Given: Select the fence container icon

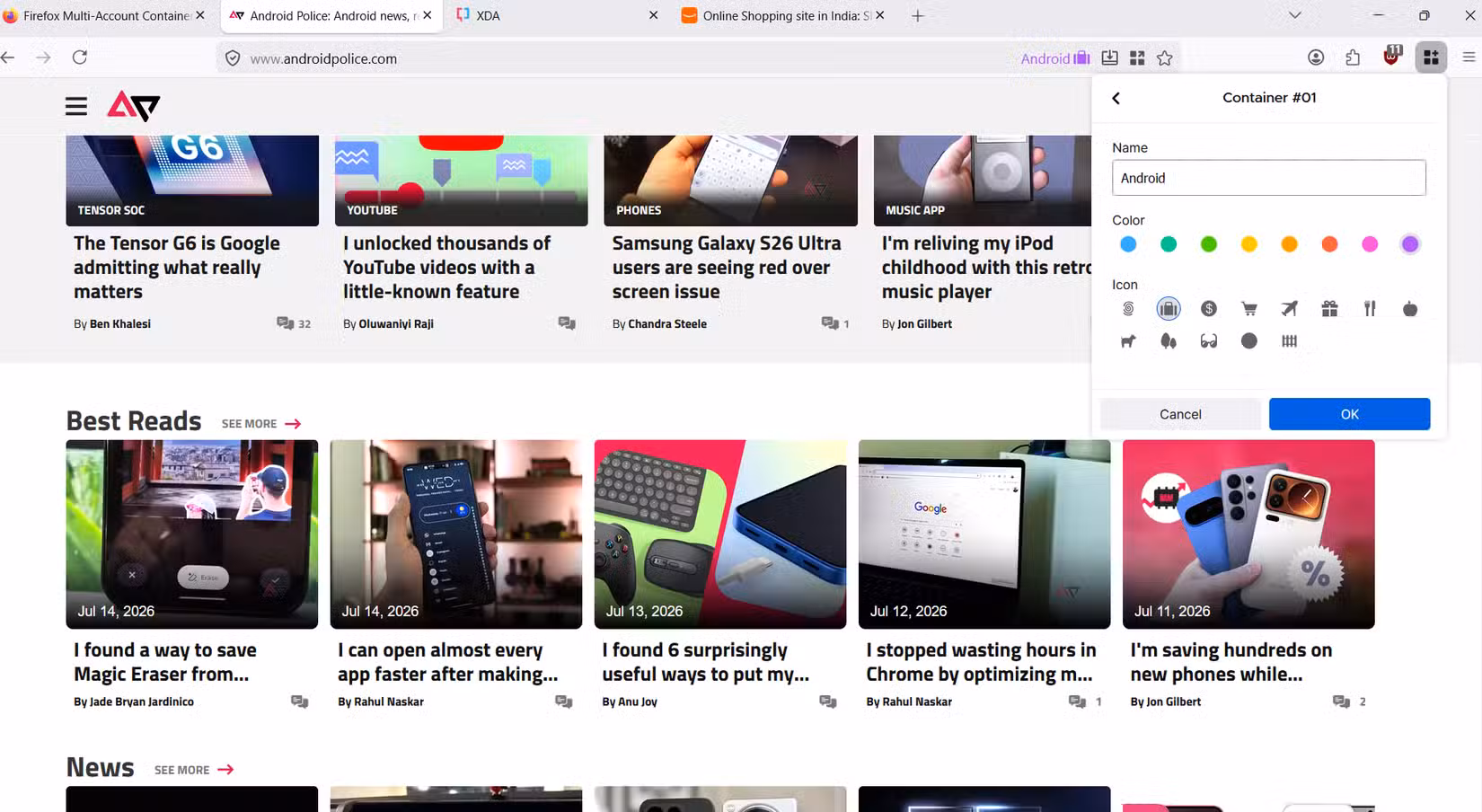Looking at the screenshot, I should coord(1289,341).
